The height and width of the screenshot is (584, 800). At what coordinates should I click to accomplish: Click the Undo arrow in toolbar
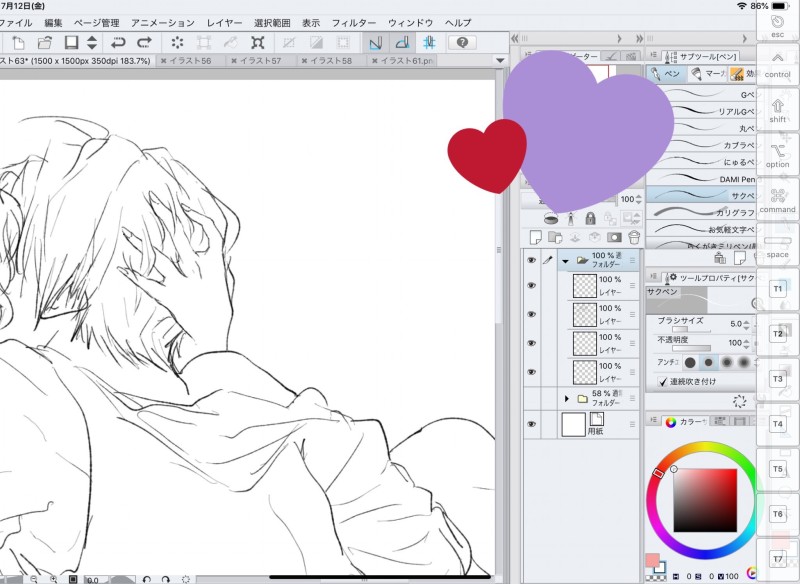pos(118,43)
